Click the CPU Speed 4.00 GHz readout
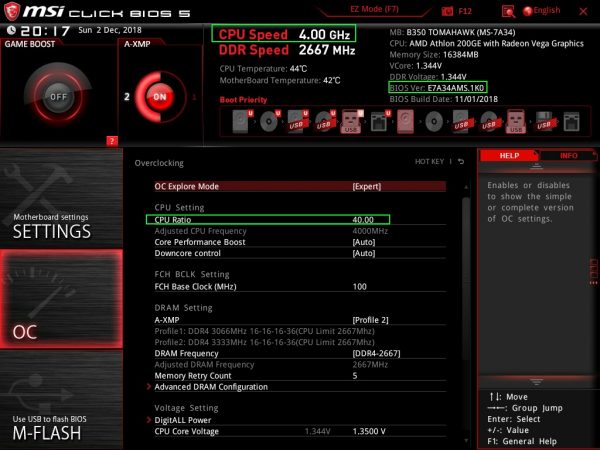 [284, 34]
